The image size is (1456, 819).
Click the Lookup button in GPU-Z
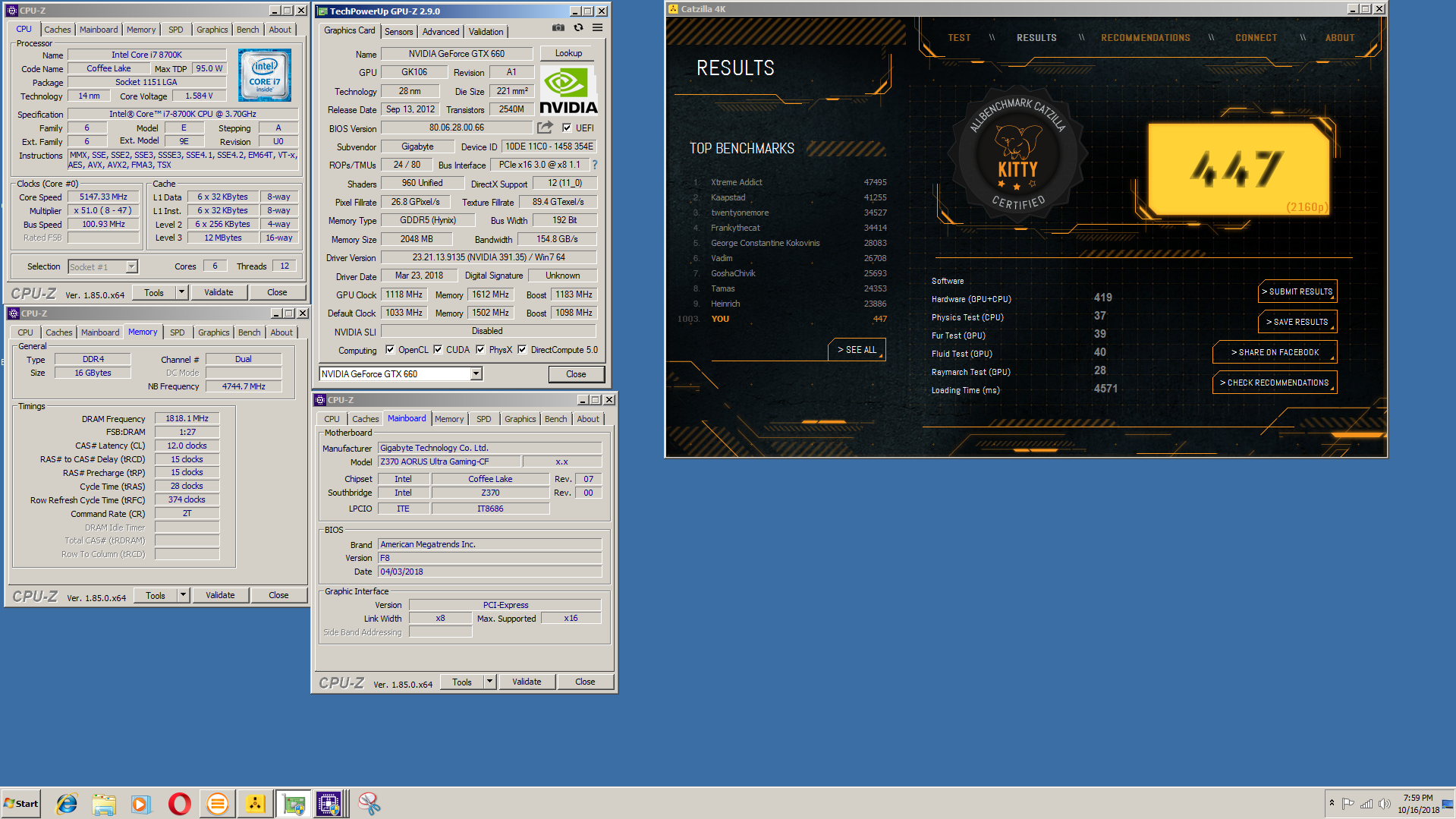[568, 53]
